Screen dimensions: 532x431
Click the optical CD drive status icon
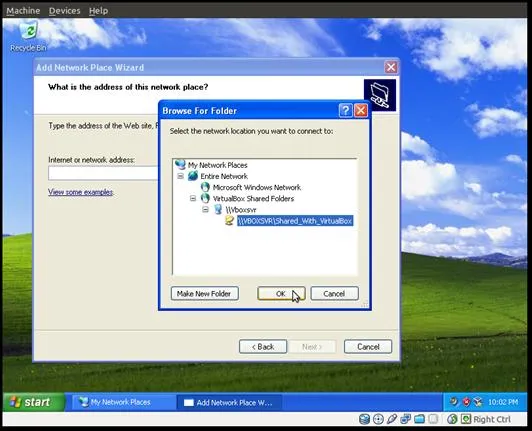[x=378, y=419]
